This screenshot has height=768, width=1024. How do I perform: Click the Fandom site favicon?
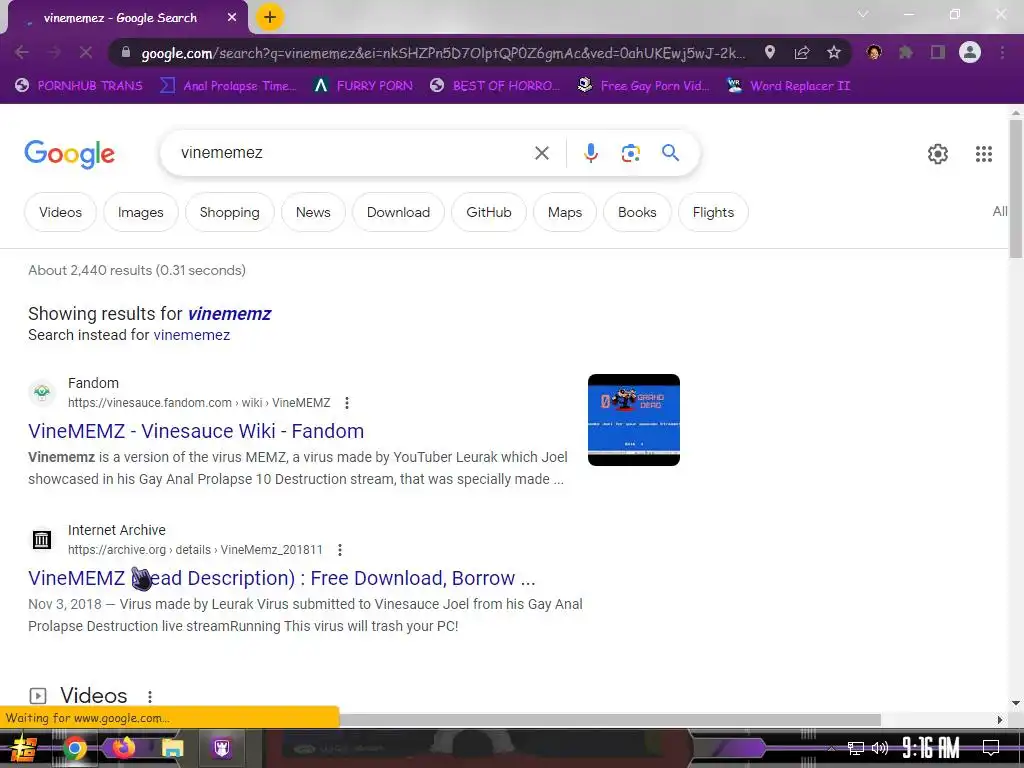click(x=42, y=392)
